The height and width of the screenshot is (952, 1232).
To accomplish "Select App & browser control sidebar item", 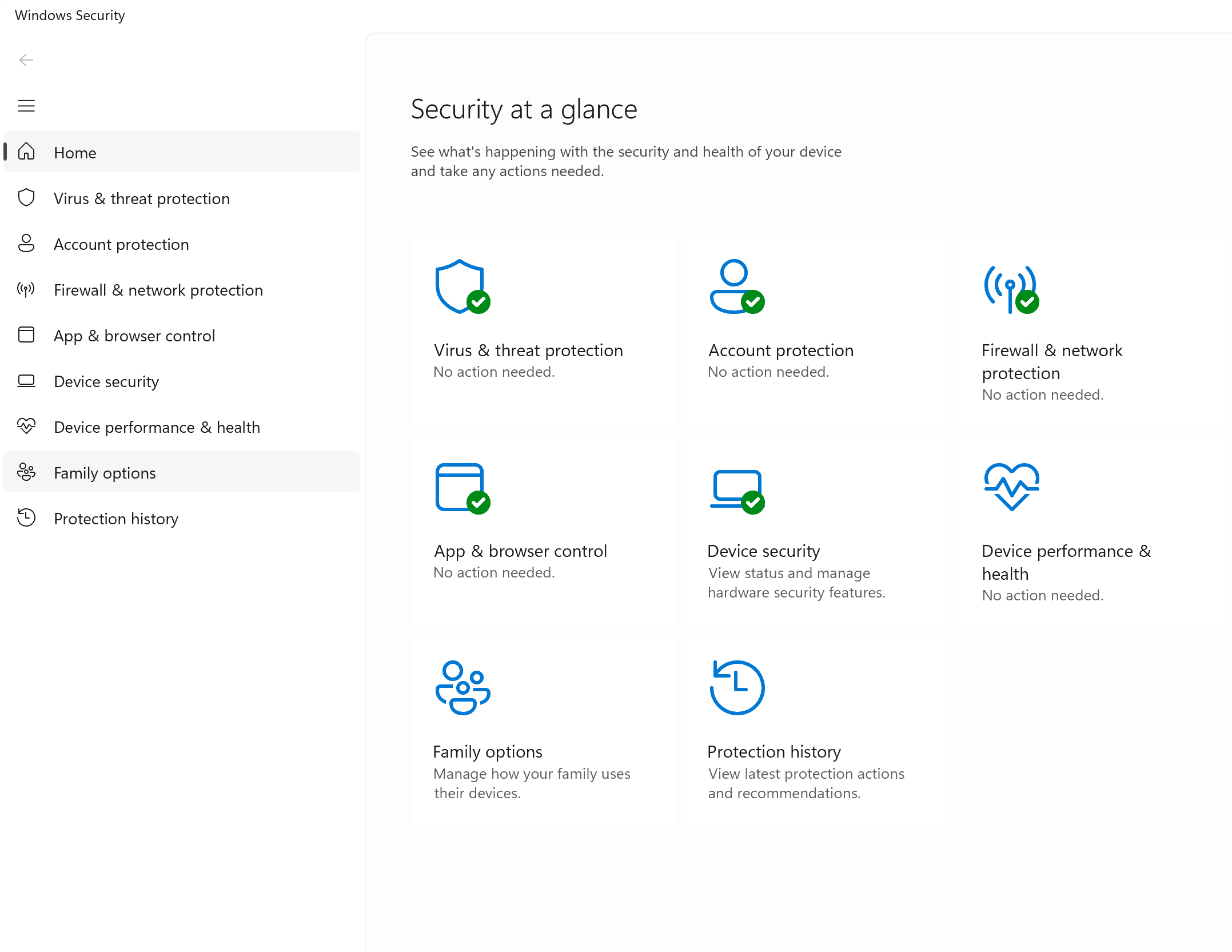I will (134, 336).
